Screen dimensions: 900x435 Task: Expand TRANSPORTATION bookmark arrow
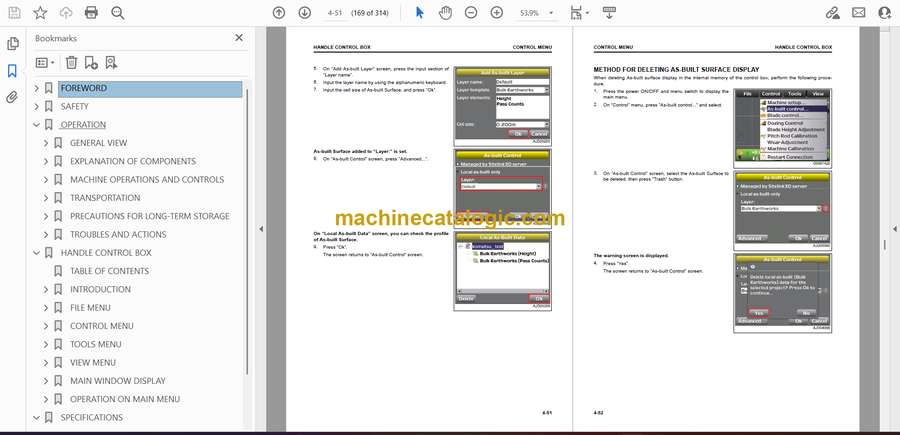click(x=46, y=198)
